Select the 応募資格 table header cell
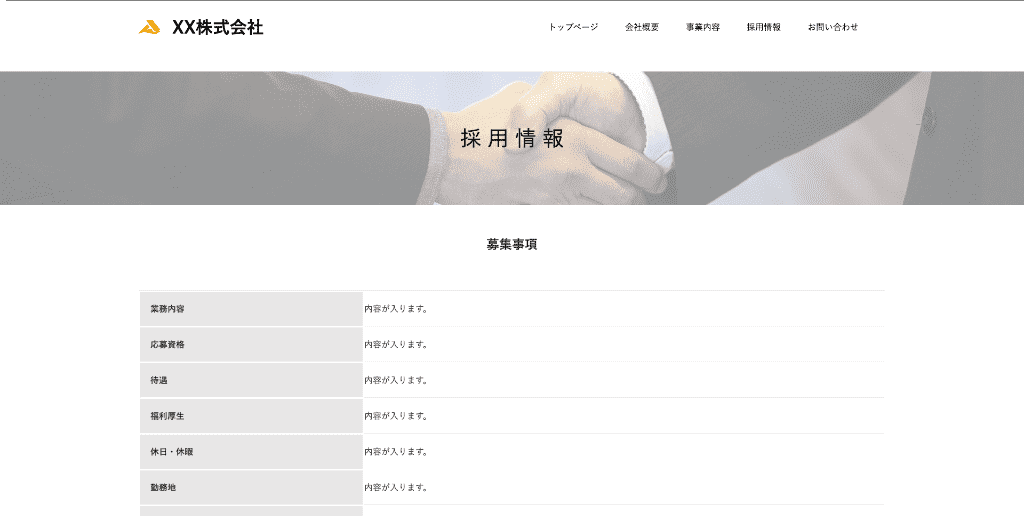The height and width of the screenshot is (516, 1024). pos(251,344)
